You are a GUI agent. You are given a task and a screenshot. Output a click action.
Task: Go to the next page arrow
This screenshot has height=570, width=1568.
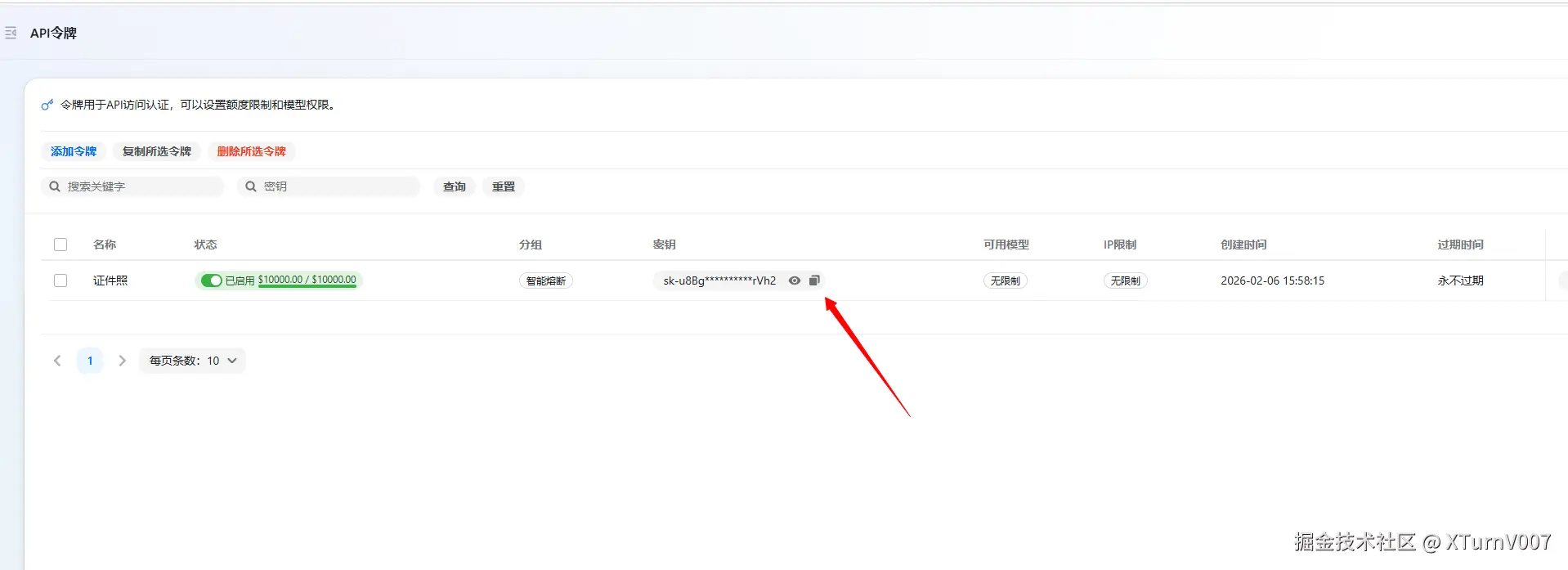(122, 361)
